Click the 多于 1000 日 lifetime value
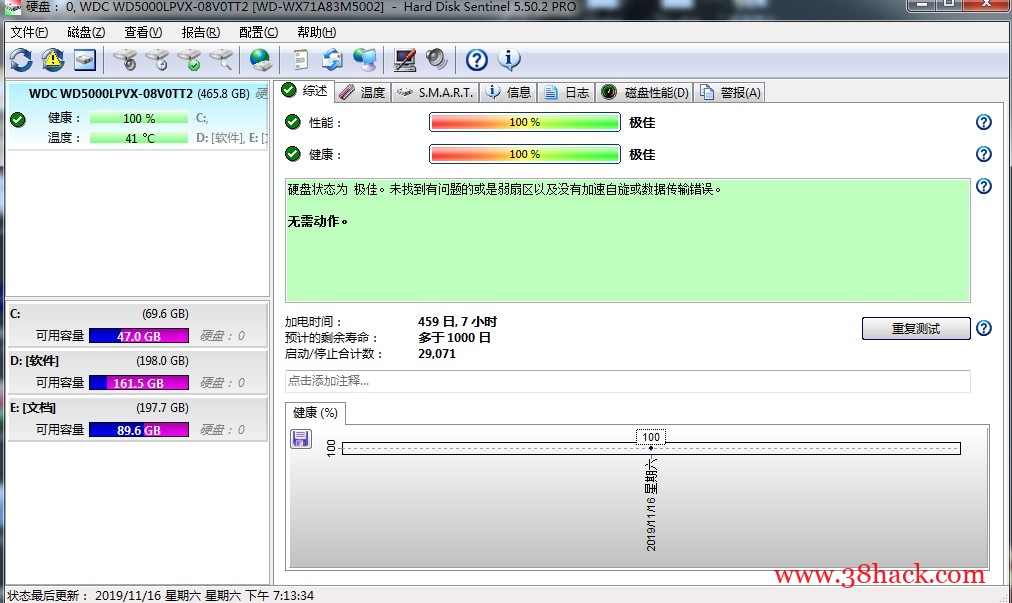The width and height of the screenshot is (1012, 603). coord(454,338)
